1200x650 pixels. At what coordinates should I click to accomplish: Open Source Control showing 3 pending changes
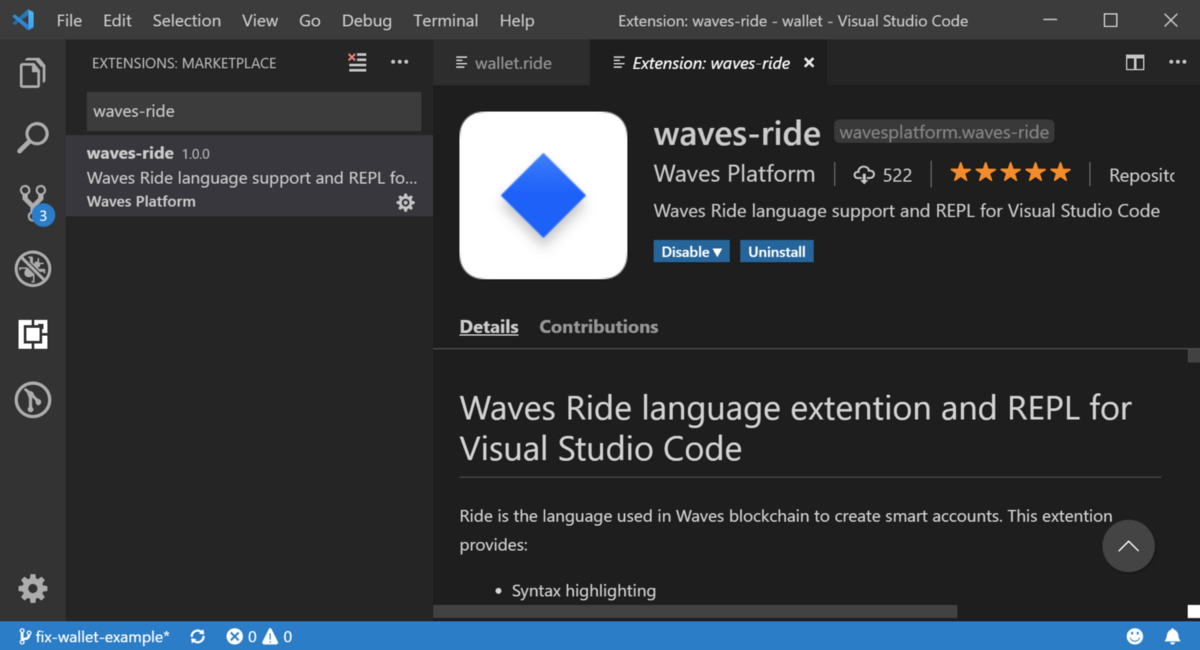click(33, 202)
